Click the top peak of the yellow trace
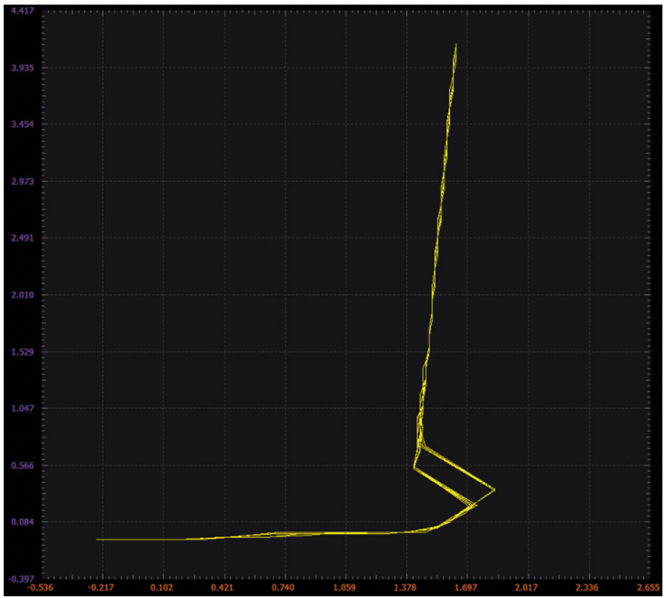666x598 pixels. point(456,44)
